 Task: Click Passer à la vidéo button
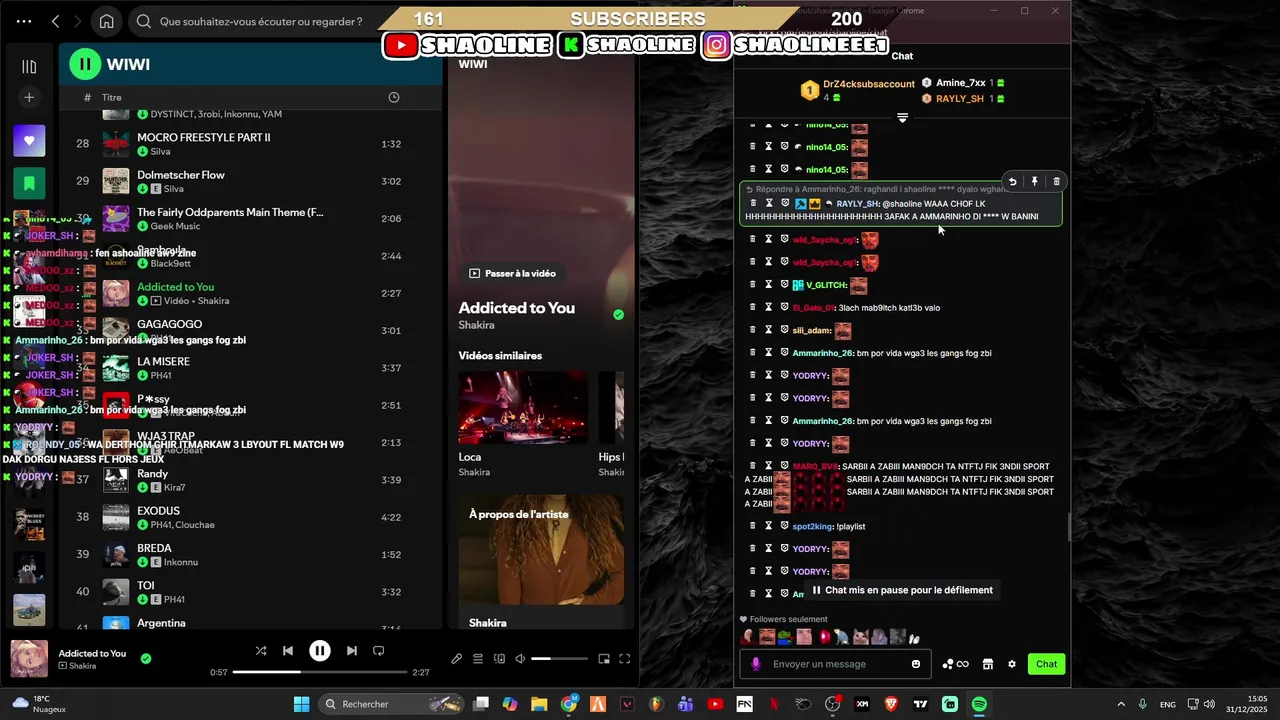tap(512, 273)
